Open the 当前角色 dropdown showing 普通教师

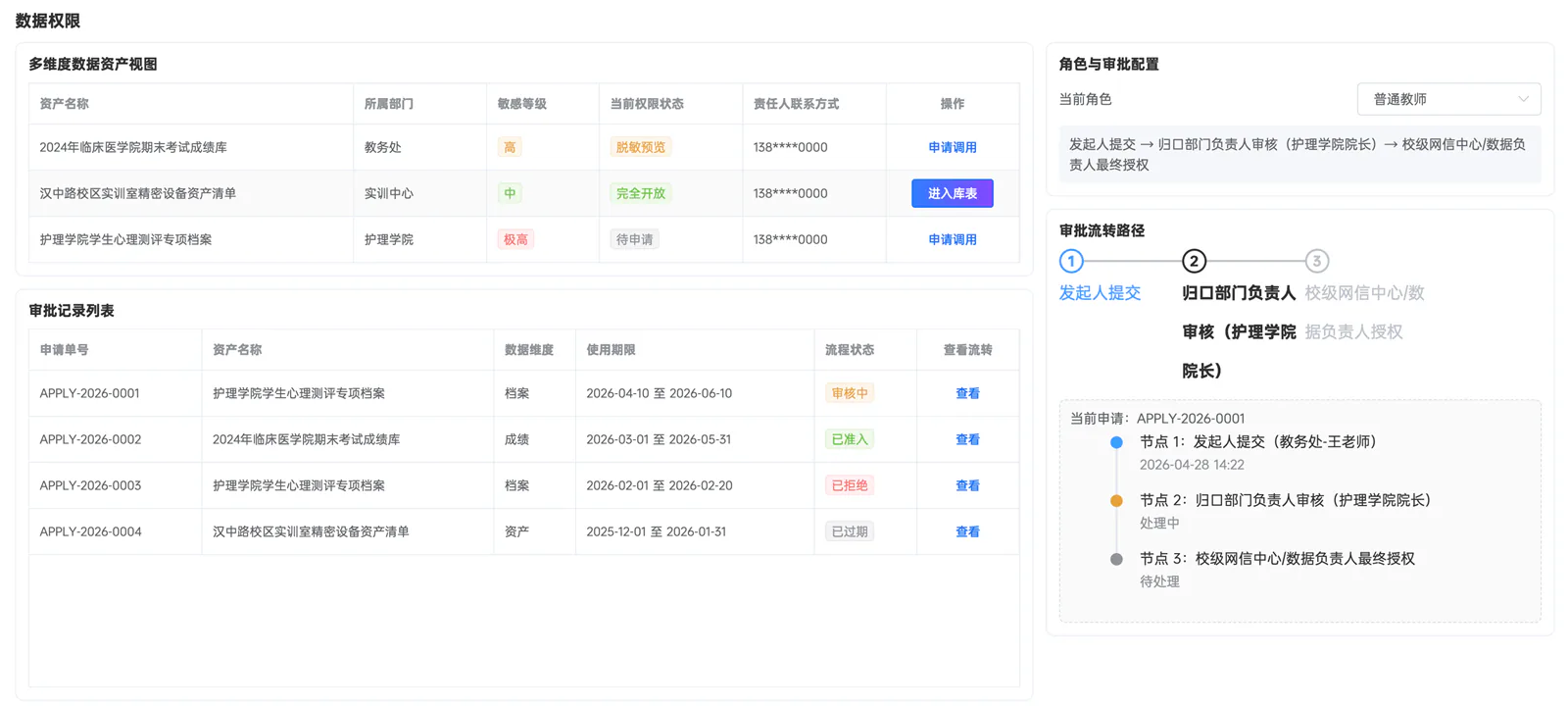click(1448, 99)
